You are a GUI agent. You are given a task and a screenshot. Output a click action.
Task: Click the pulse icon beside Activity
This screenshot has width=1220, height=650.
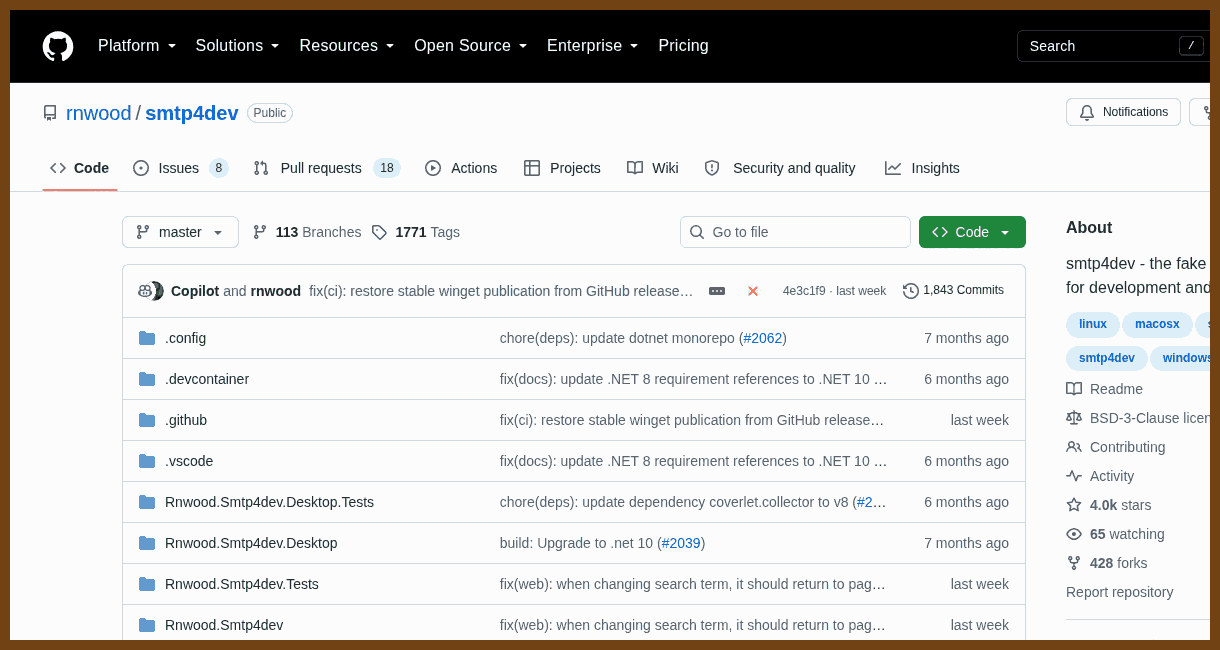click(1074, 476)
